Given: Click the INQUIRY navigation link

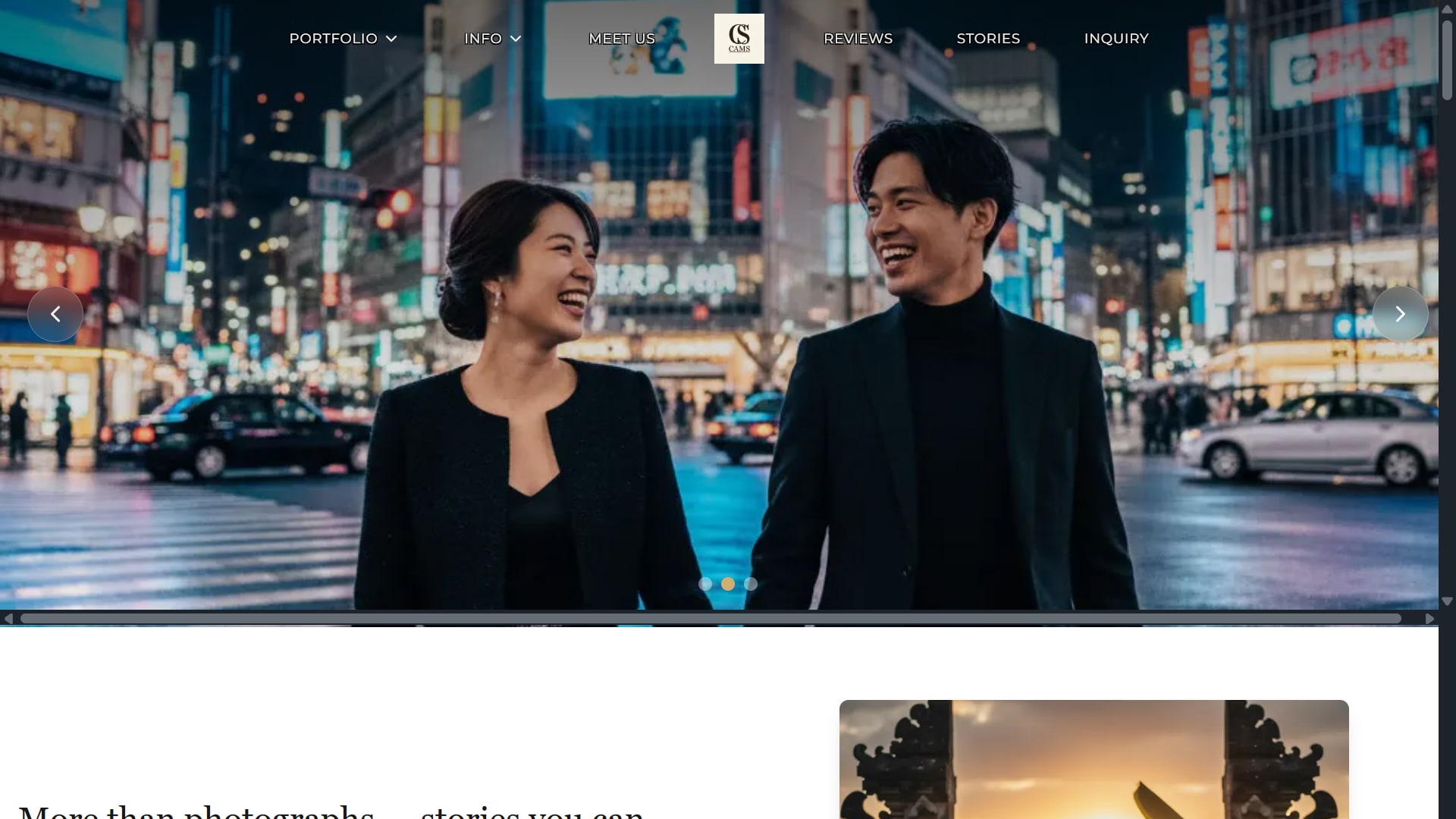Looking at the screenshot, I should 1117,38.
